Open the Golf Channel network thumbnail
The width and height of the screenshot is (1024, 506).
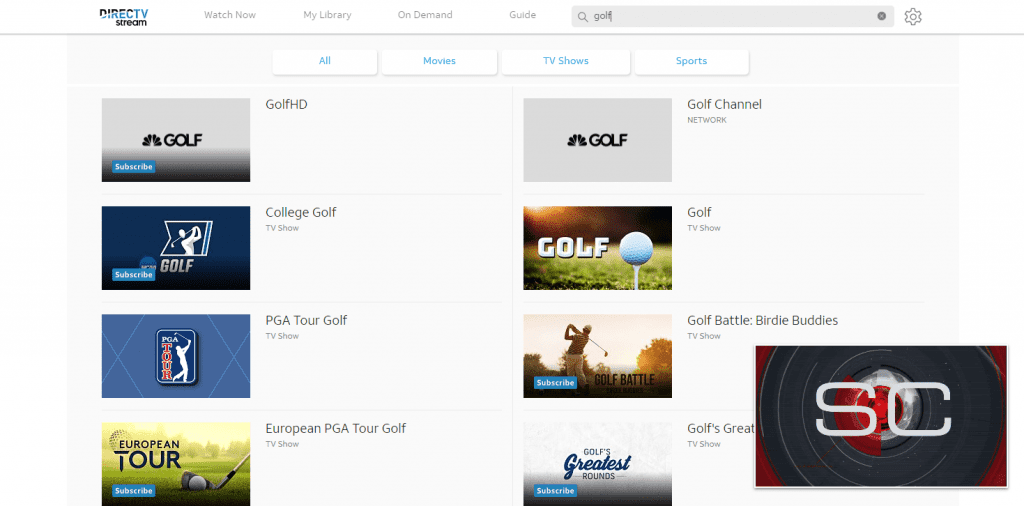point(598,140)
